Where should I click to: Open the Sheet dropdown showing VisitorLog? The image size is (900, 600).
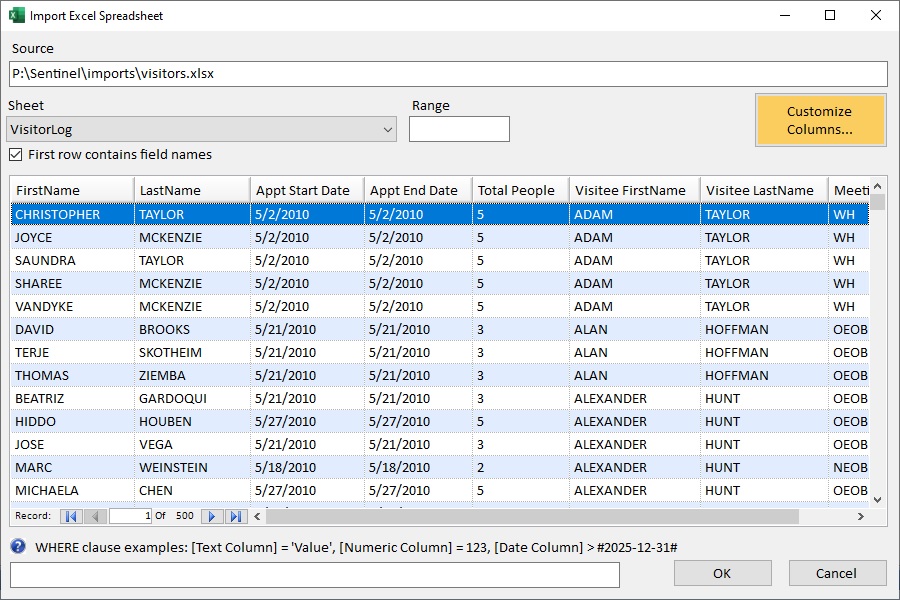[x=201, y=129]
